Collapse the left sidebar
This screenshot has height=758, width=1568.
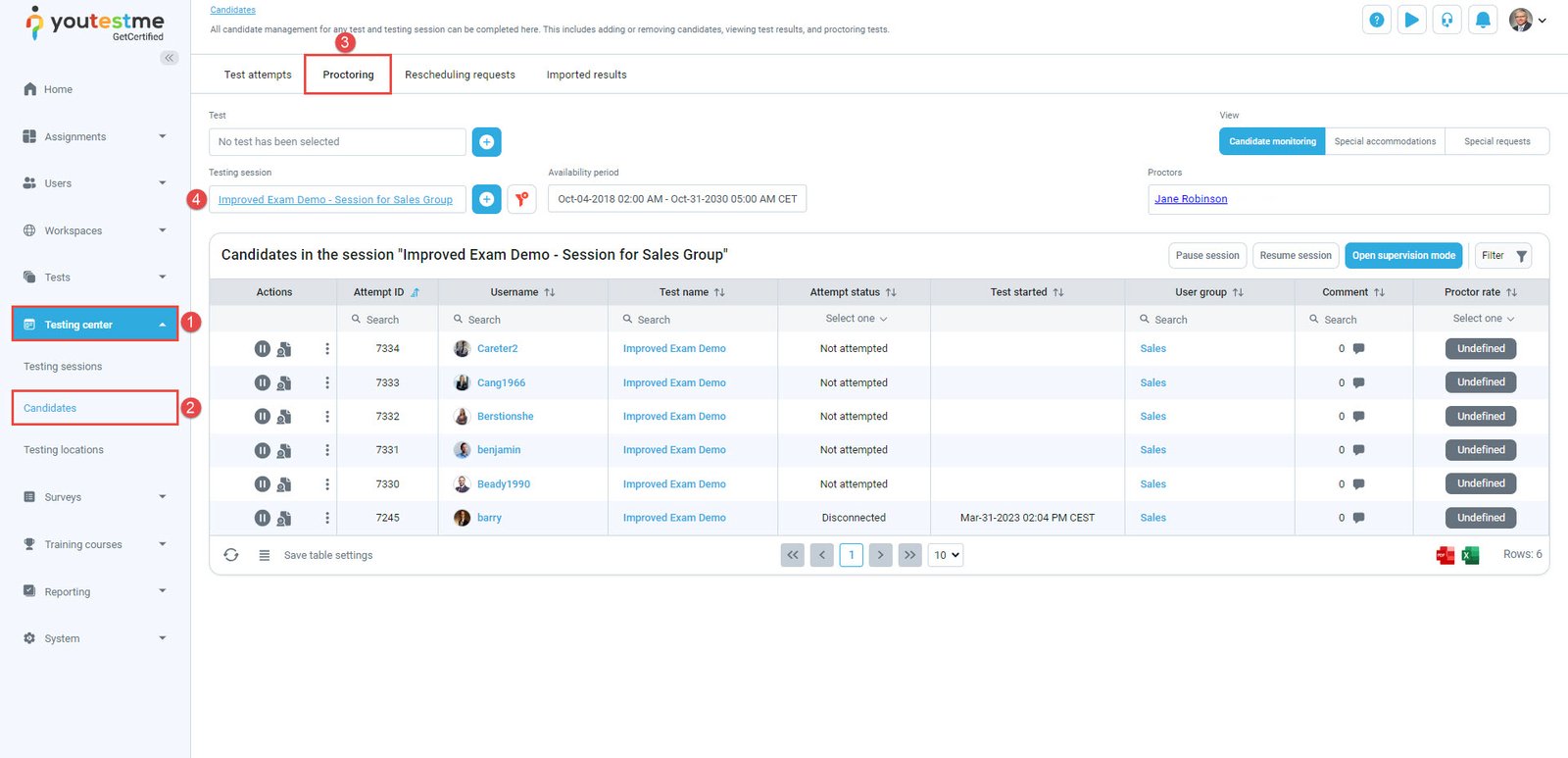pos(170,58)
